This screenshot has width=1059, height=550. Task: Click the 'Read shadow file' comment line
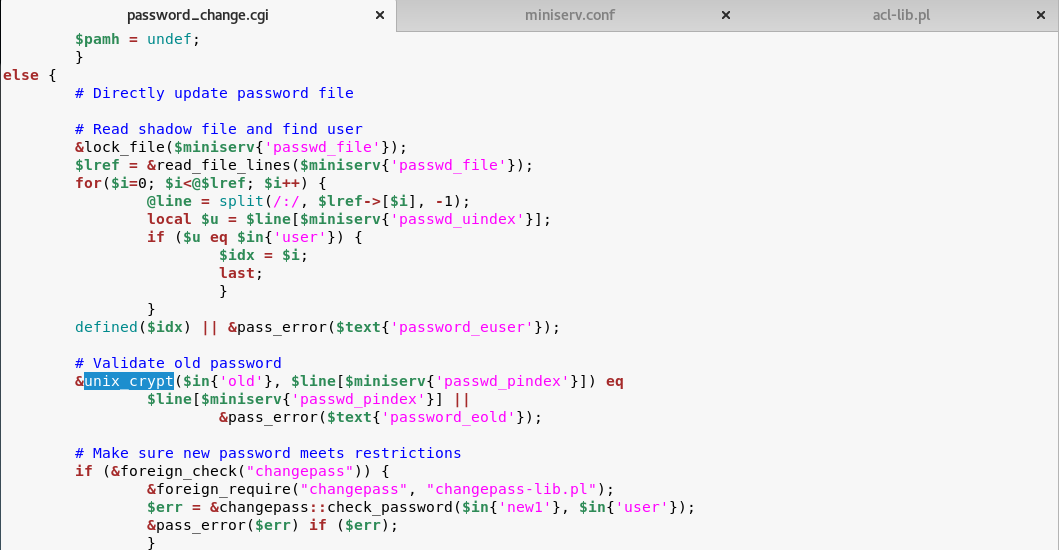pyautogui.click(x=218, y=129)
